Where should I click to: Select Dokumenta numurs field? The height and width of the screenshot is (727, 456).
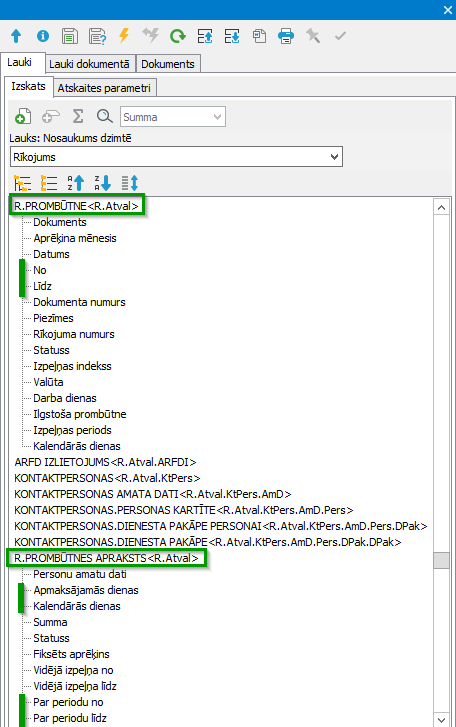pos(79,302)
